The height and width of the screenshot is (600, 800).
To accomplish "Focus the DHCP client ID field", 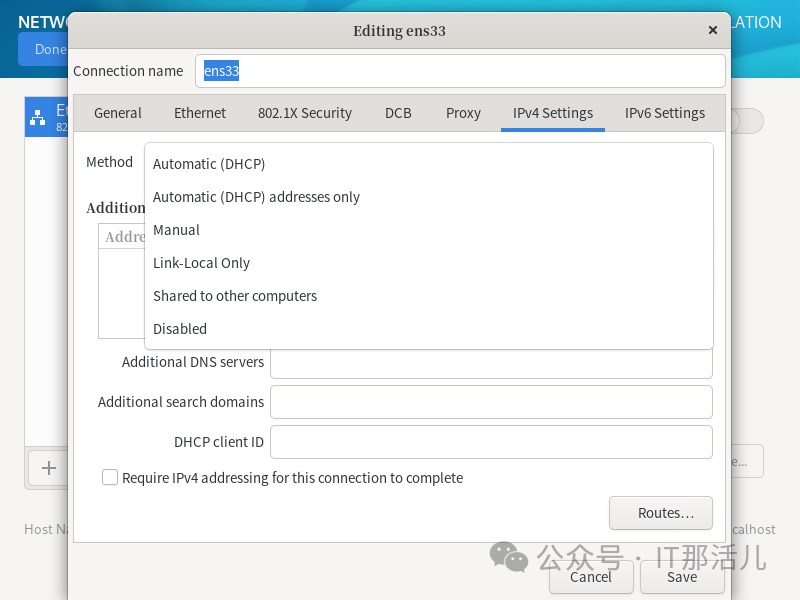I will click(x=491, y=442).
